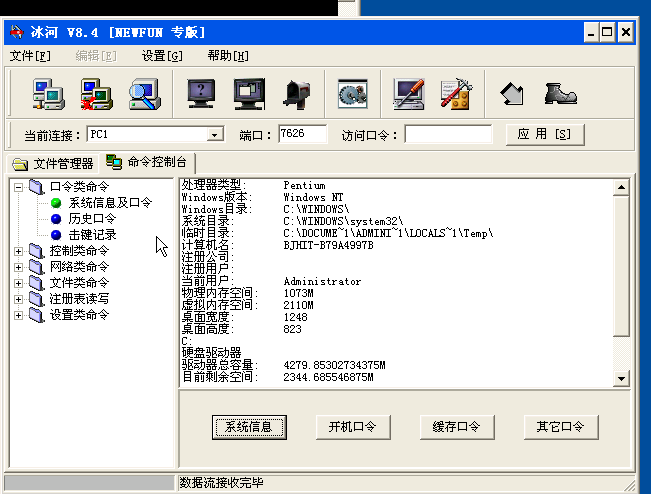Viewport: 651px width, 494px height.
Task: Click the C:\WINDOWS\system32\ directory value
Action: [343, 221]
